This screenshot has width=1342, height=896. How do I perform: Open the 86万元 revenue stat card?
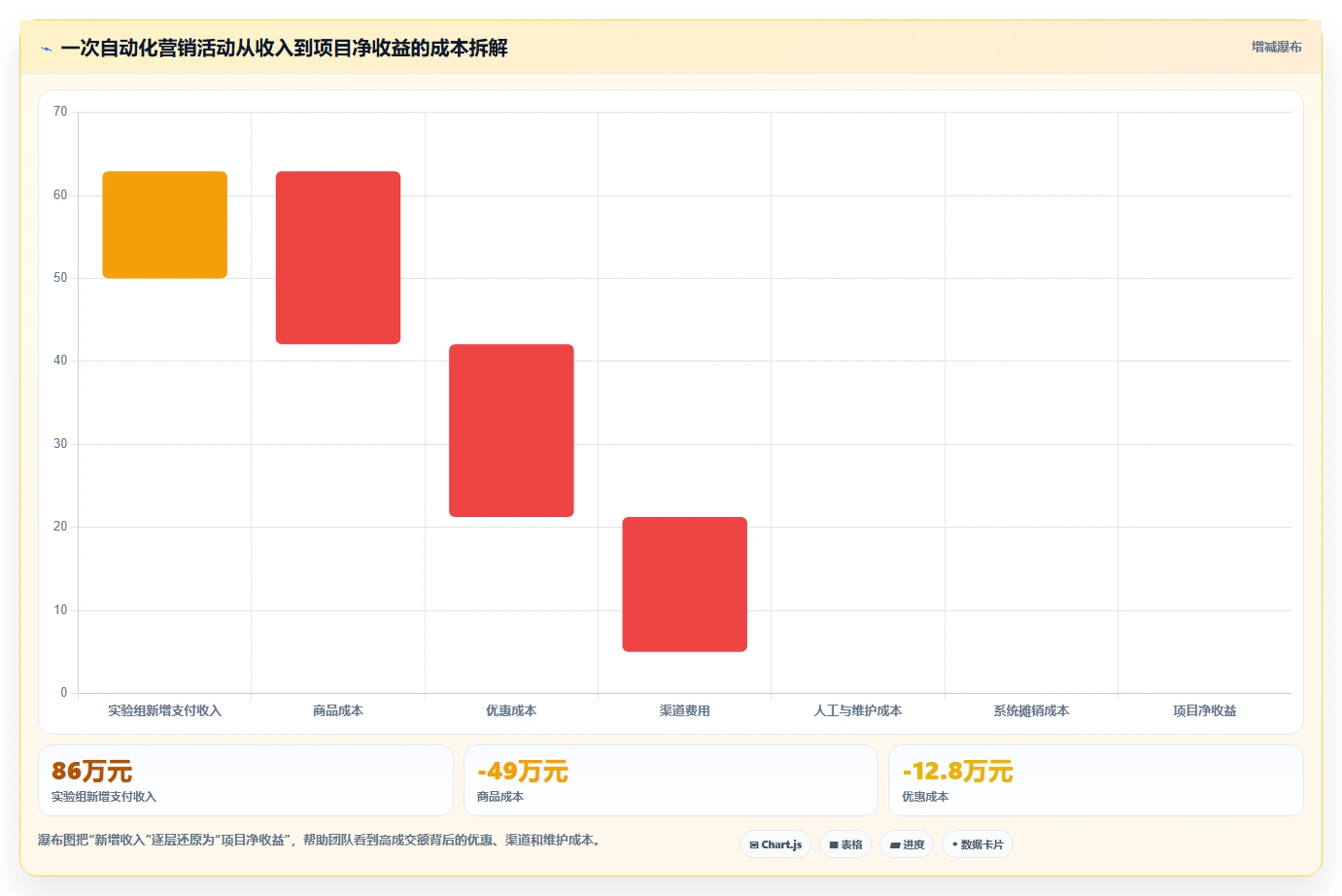[246, 780]
